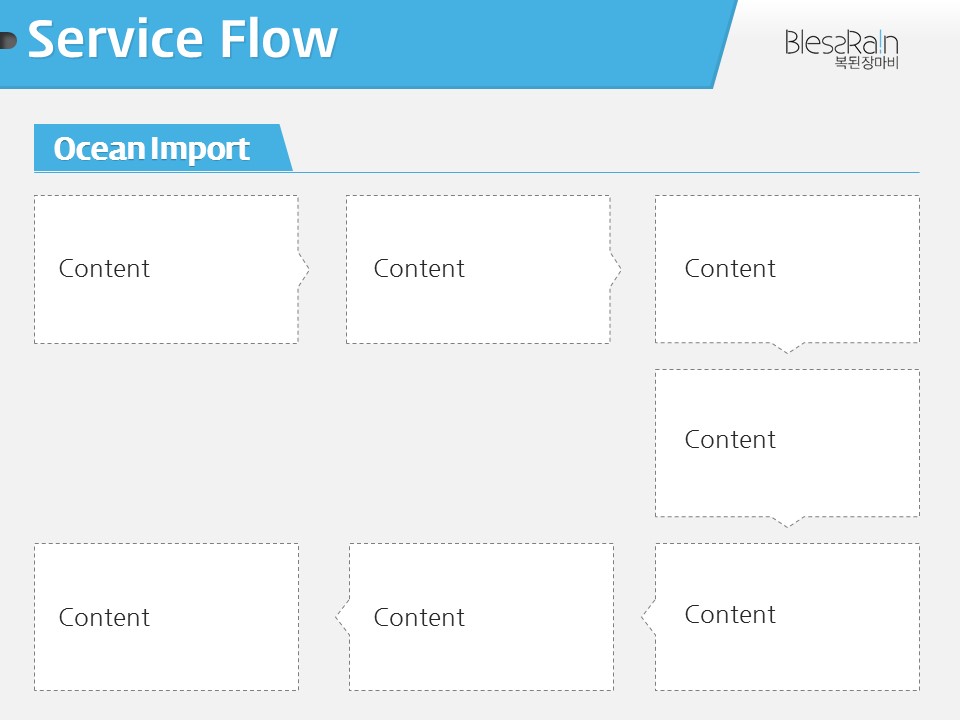Click downward arrow notch below middle-right box

coord(787,522)
